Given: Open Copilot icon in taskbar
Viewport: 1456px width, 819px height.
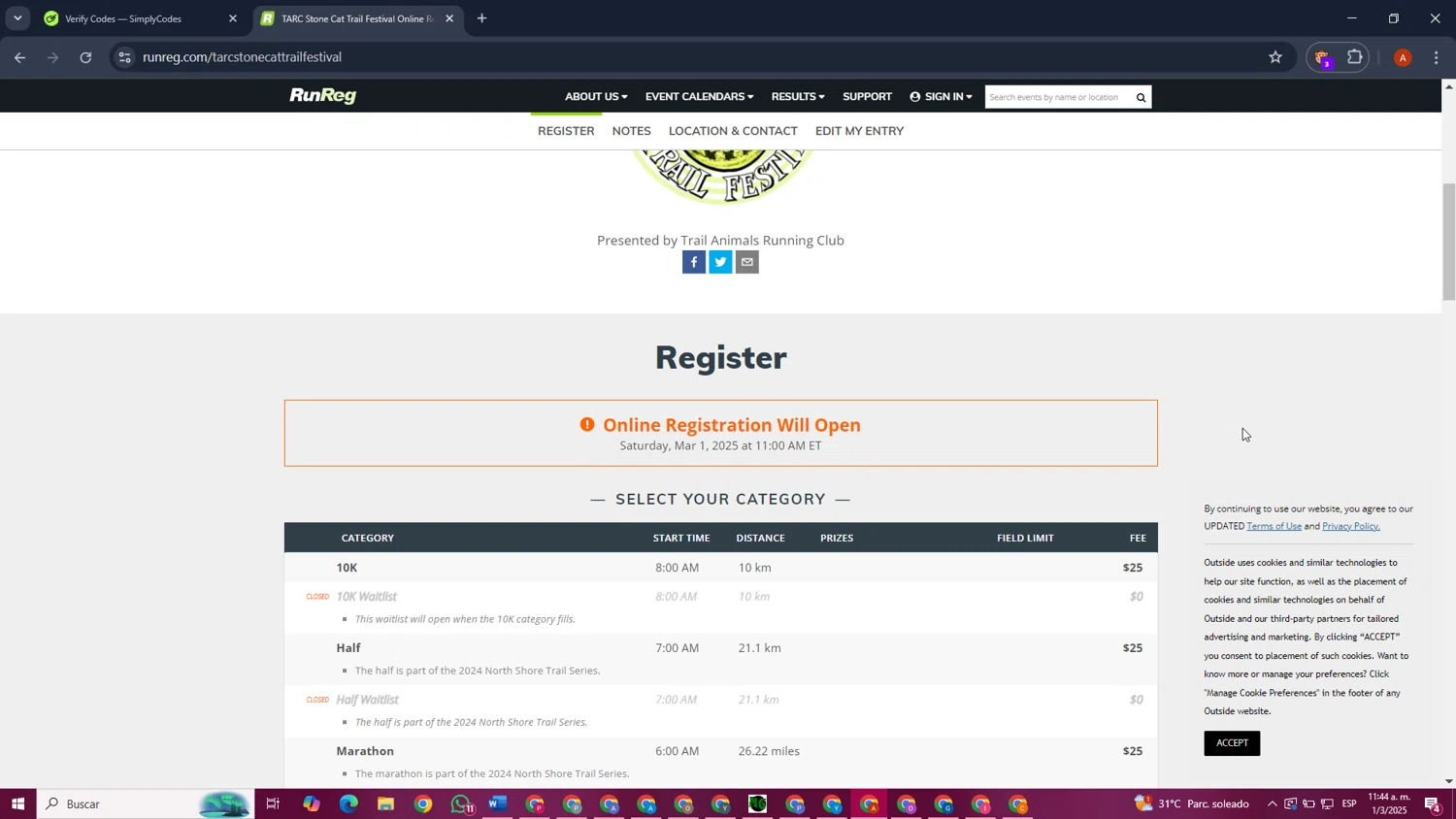Looking at the screenshot, I should pos(311,803).
